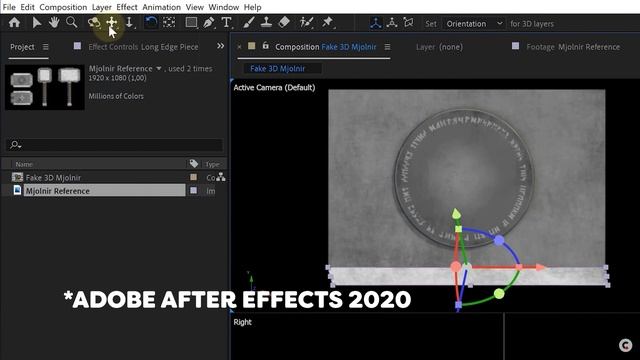640x360 pixels.
Task: Open the Edit menu
Action: 27,7
